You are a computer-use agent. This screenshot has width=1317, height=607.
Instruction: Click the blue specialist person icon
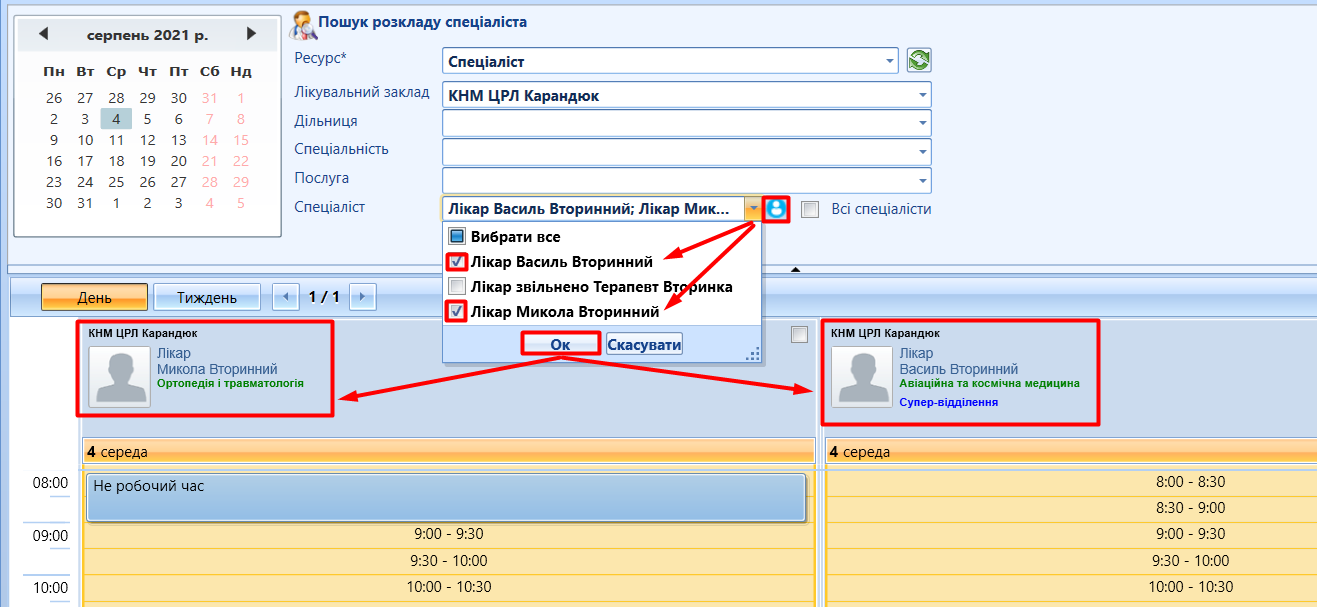776,210
